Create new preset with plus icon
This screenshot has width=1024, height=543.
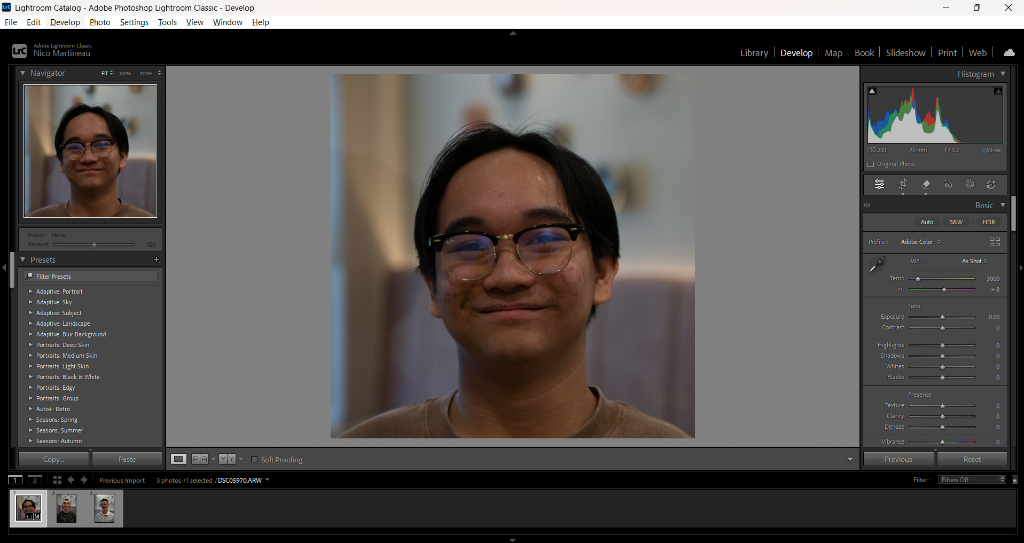tap(156, 260)
